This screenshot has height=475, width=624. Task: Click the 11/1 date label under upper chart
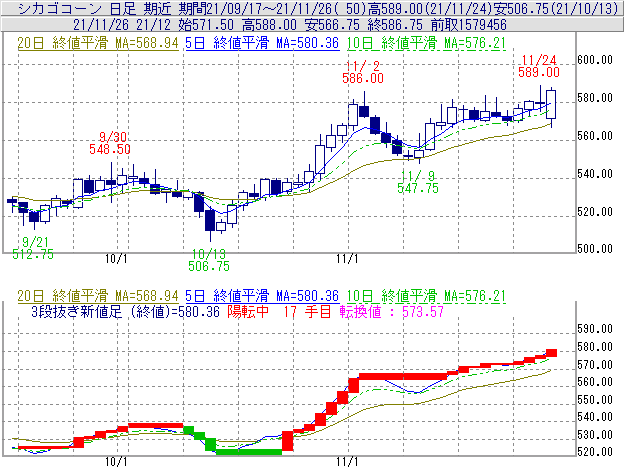(347, 259)
